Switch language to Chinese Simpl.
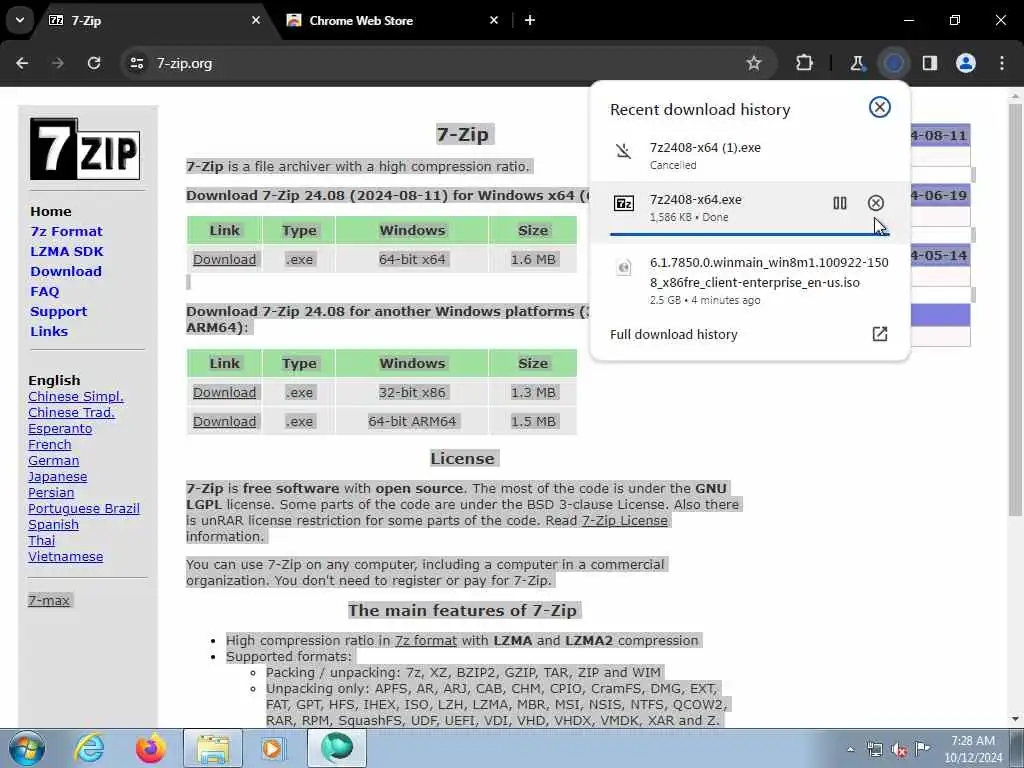The width and height of the screenshot is (1024, 768). 76,396
